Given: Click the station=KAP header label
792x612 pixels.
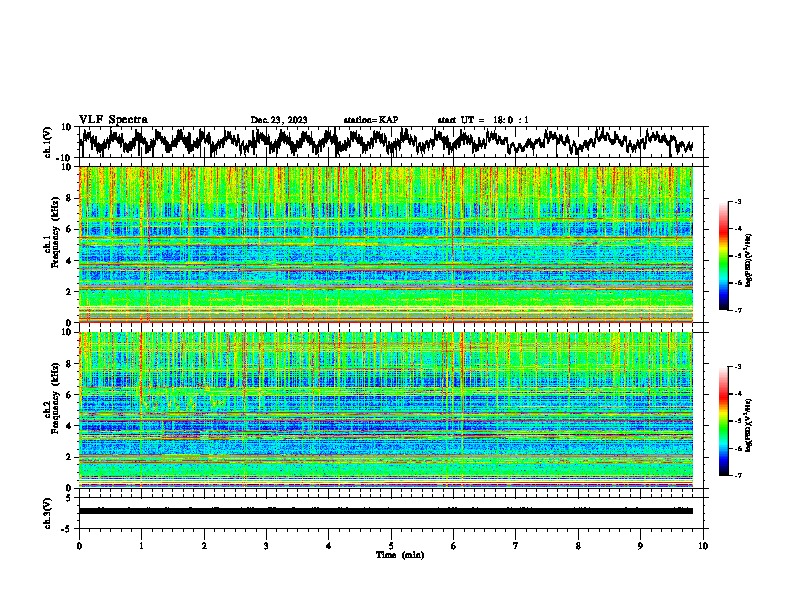Looking at the screenshot, I should coord(371,120).
